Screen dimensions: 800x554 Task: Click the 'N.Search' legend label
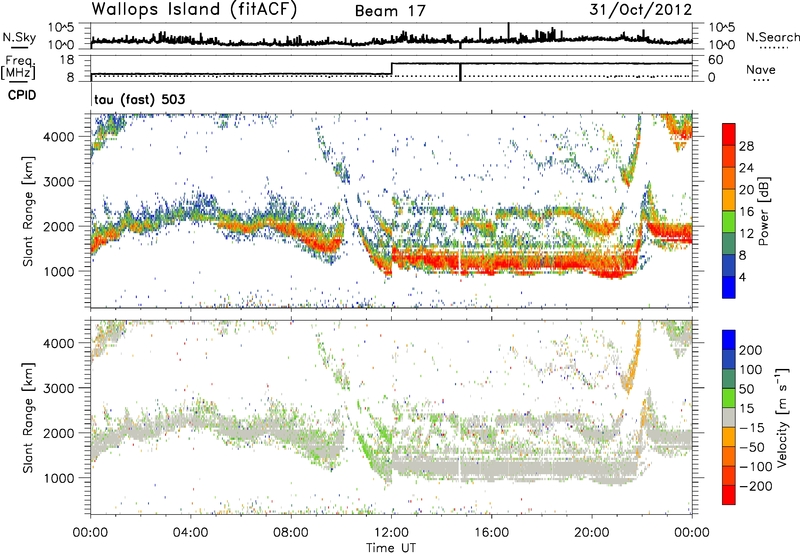(x=772, y=37)
